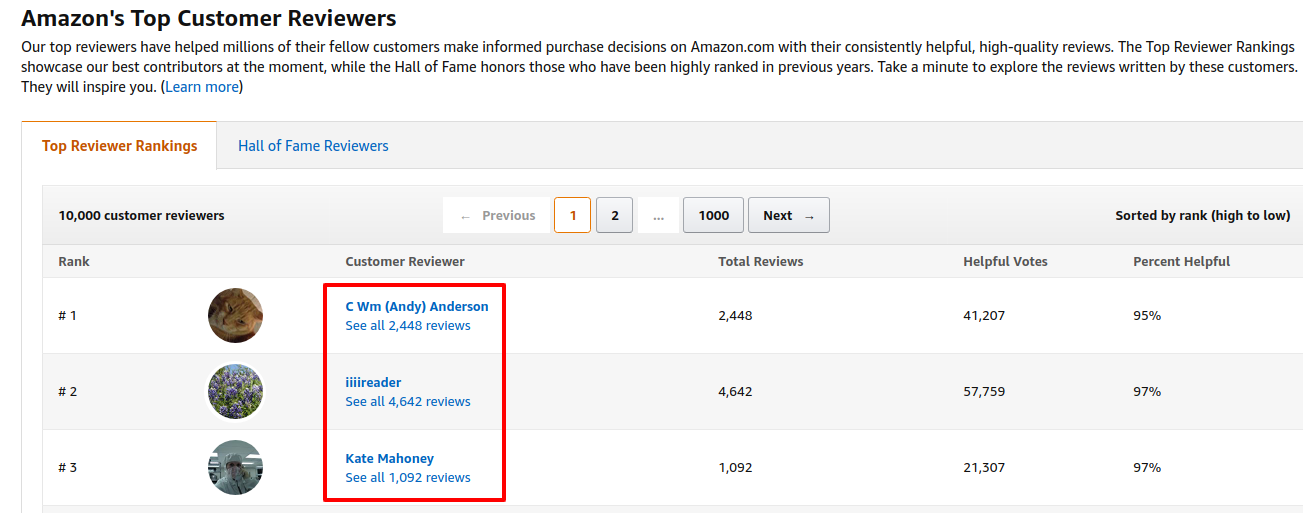Click the Rank column header
This screenshot has height=513, width=1303.
[74, 262]
